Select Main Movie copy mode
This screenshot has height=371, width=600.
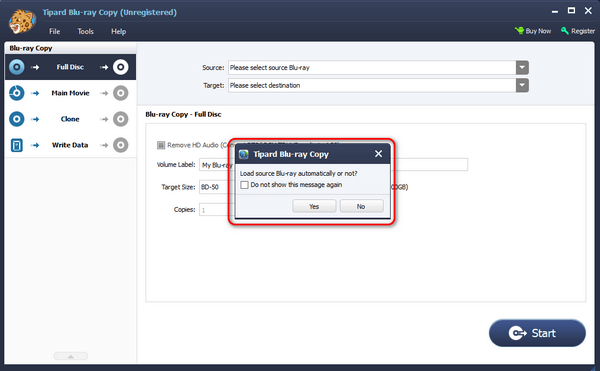[70, 93]
